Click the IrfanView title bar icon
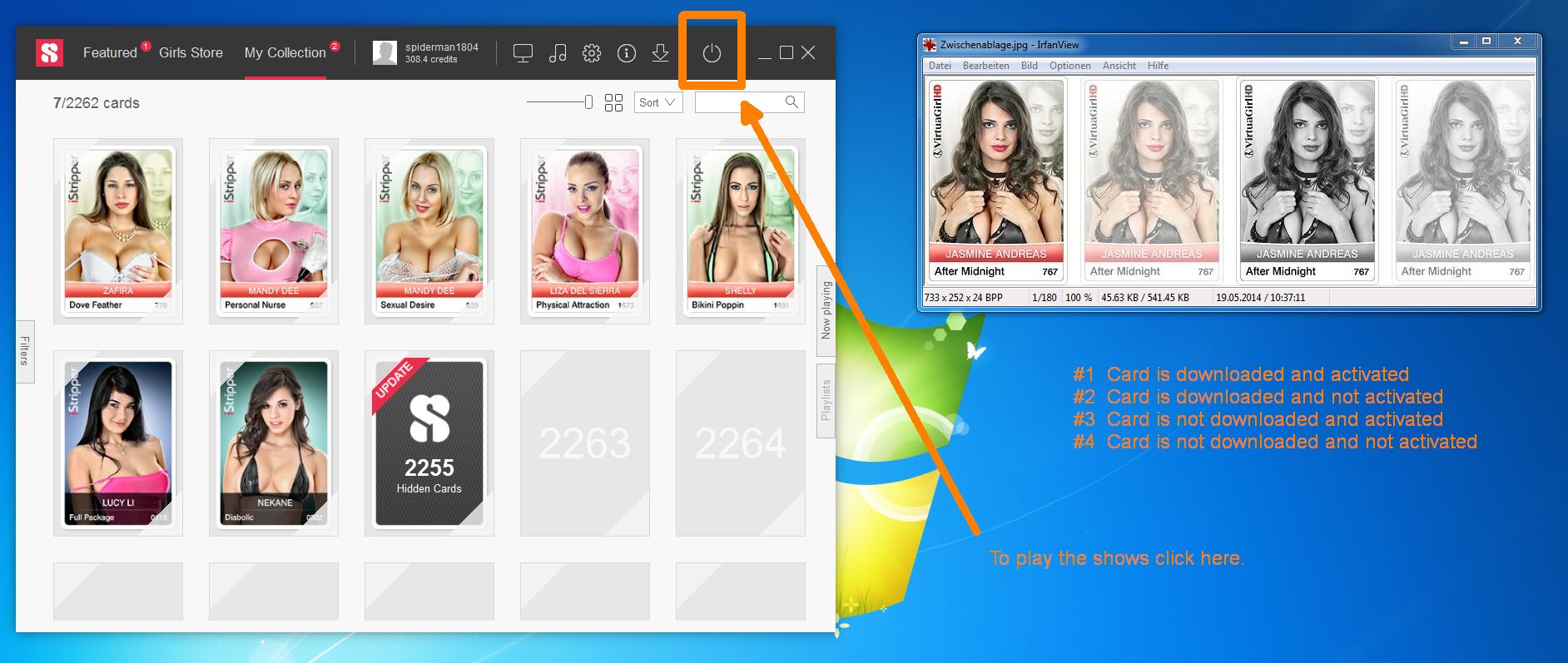The height and width of the screenshot is (663, 1568). tap(930, 45)
